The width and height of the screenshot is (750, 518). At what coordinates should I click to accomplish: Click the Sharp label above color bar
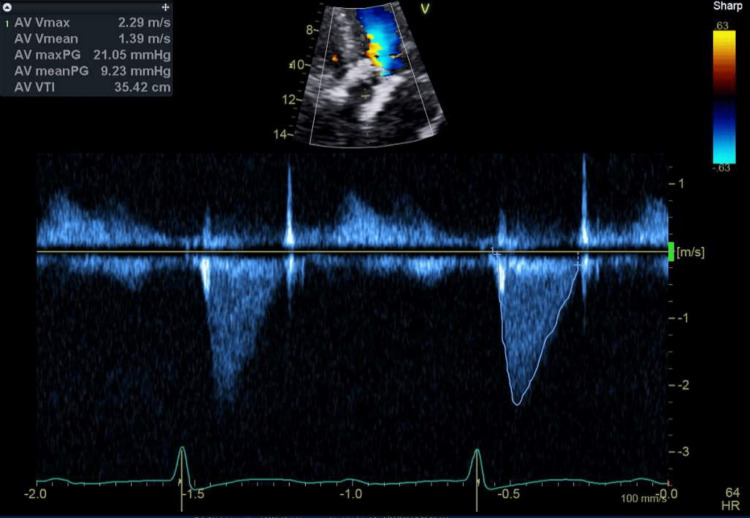point(727,6)
